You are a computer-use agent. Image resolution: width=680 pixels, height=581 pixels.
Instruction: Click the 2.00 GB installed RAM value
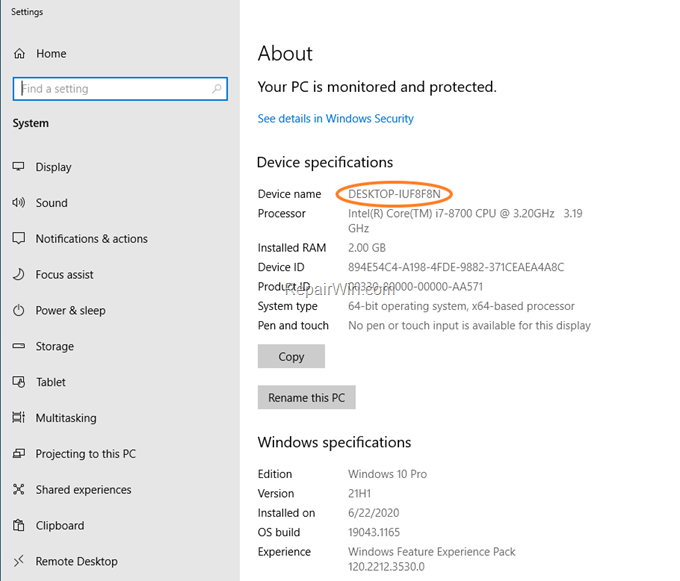coord(367,248)
